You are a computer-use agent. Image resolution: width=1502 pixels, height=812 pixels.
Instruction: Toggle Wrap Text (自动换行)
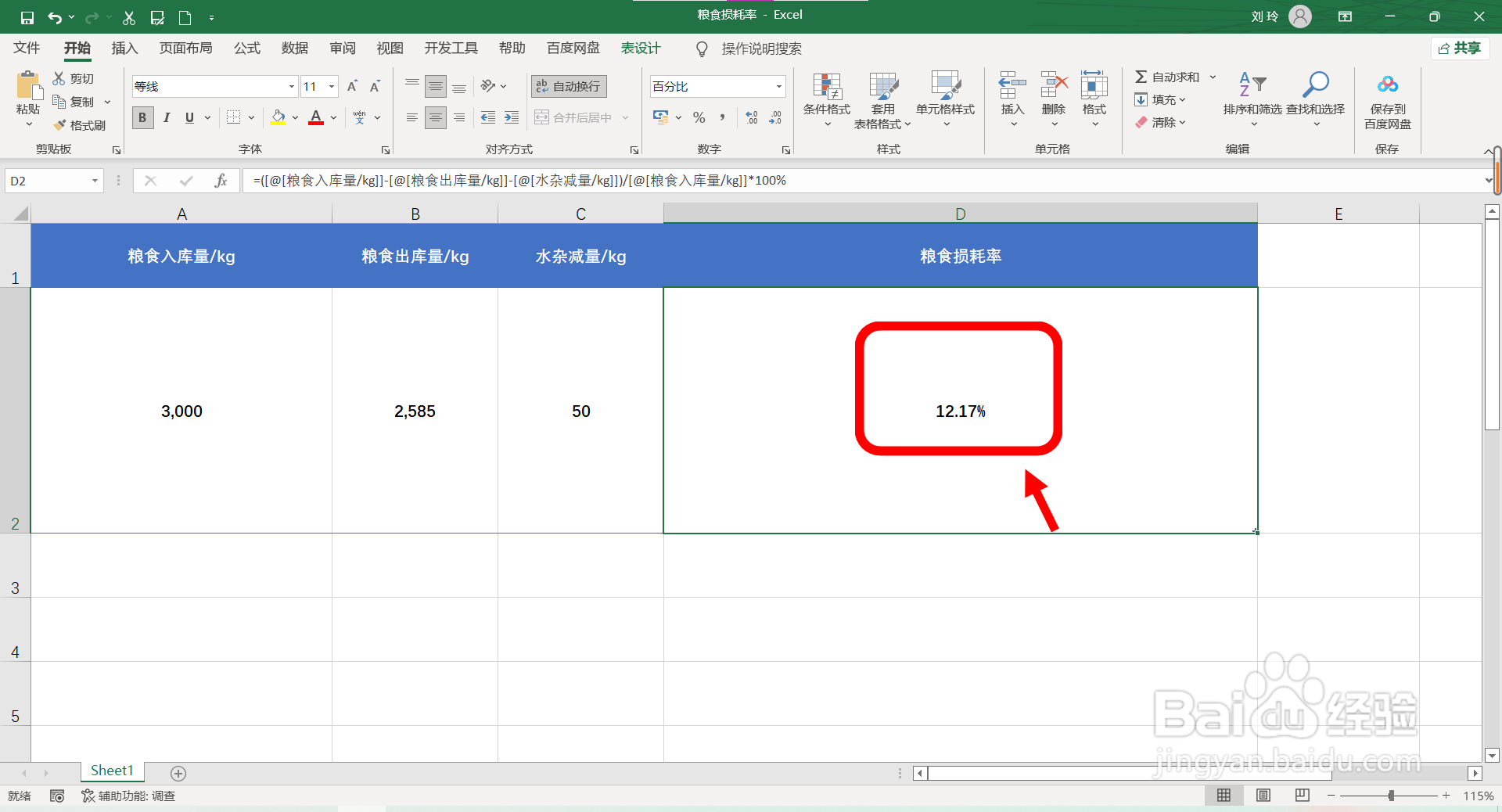(569, 86)
